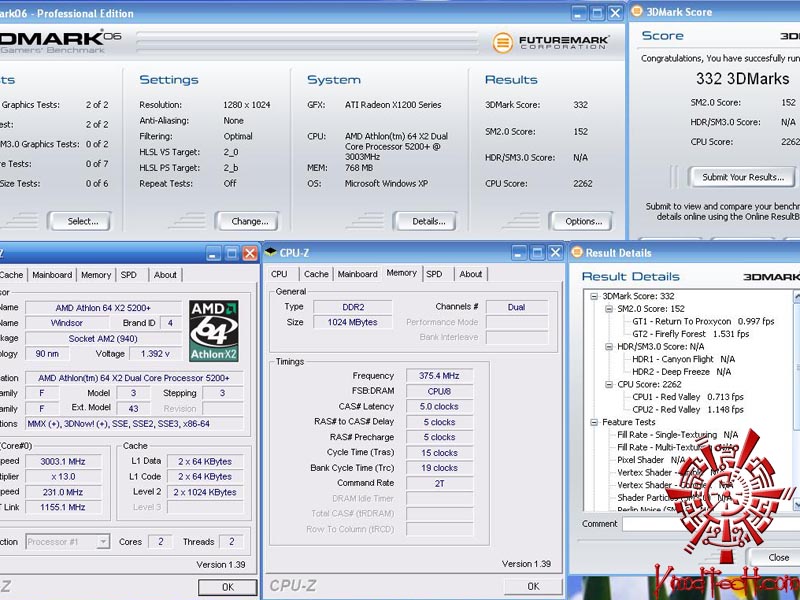
Task: Open SPD tab in left CPU-Z window
Action: [129, 275]
